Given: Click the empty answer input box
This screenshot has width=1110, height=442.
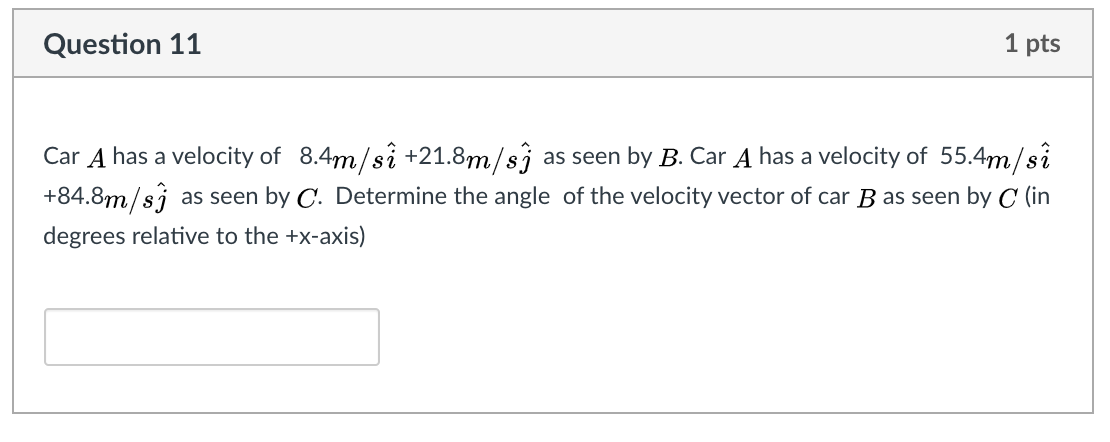Looking at the screenshot, I should point(212,337).
